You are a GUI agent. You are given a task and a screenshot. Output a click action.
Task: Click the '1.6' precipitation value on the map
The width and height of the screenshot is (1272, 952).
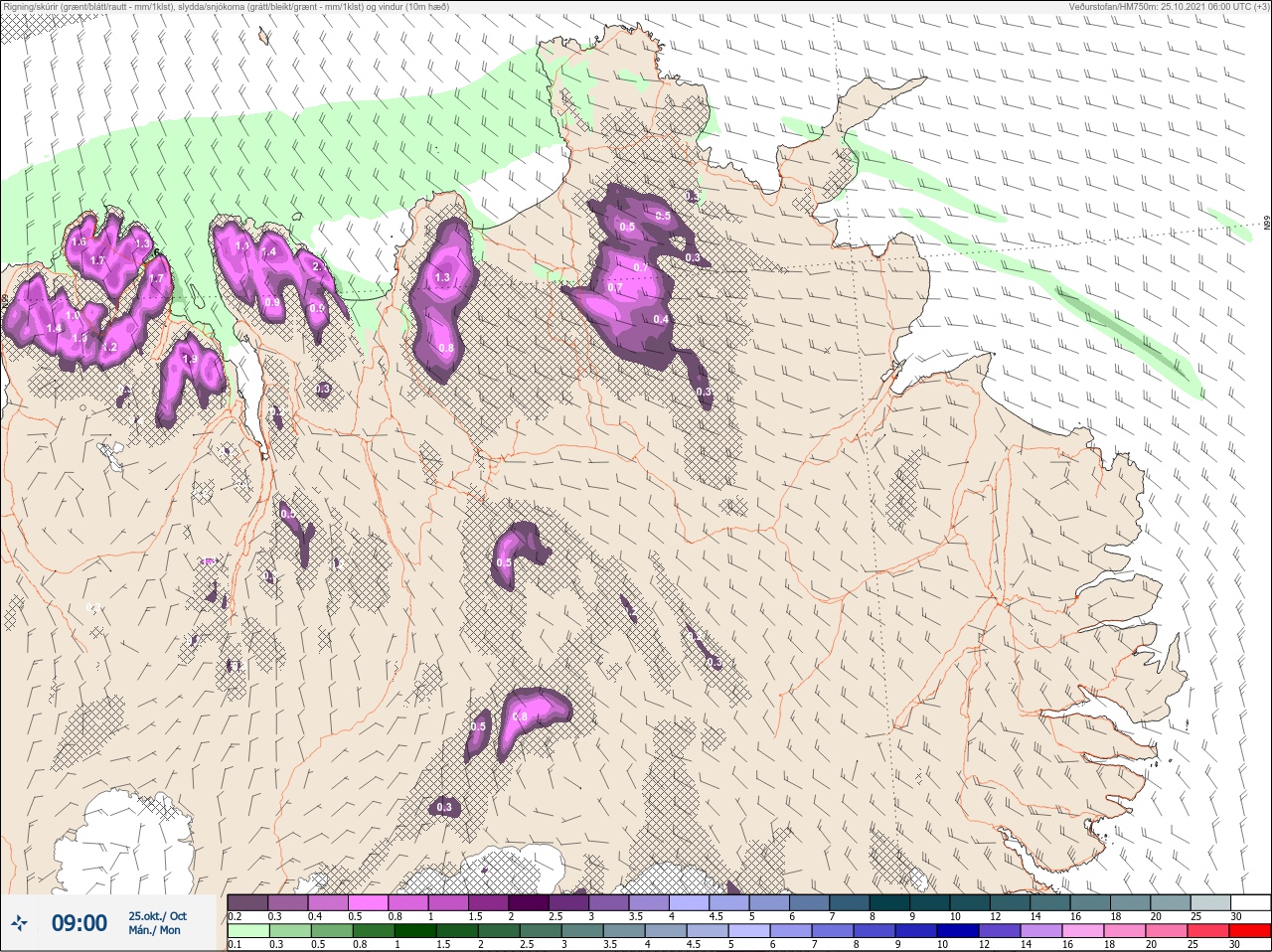pos(79,241)
